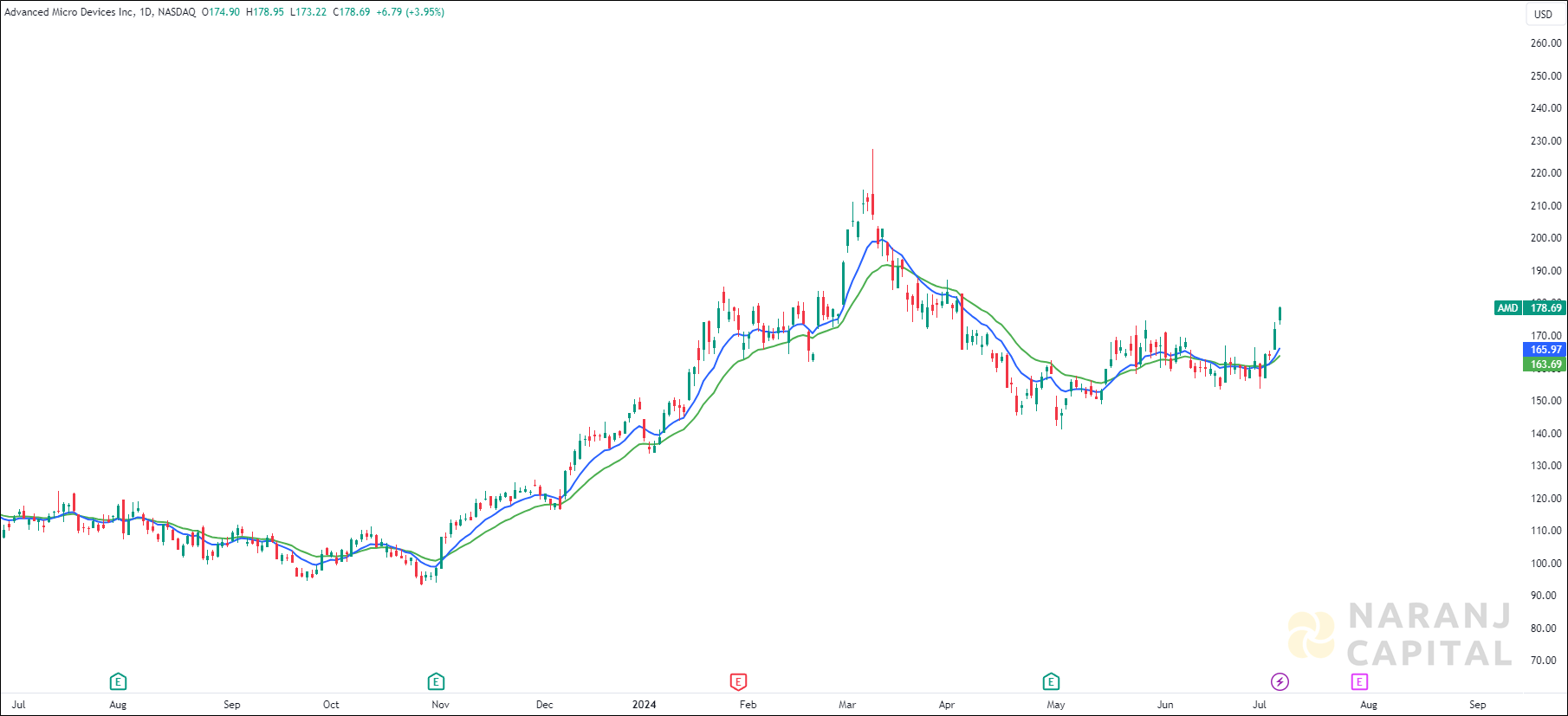Click the open value O174.90

coord(221,12)
